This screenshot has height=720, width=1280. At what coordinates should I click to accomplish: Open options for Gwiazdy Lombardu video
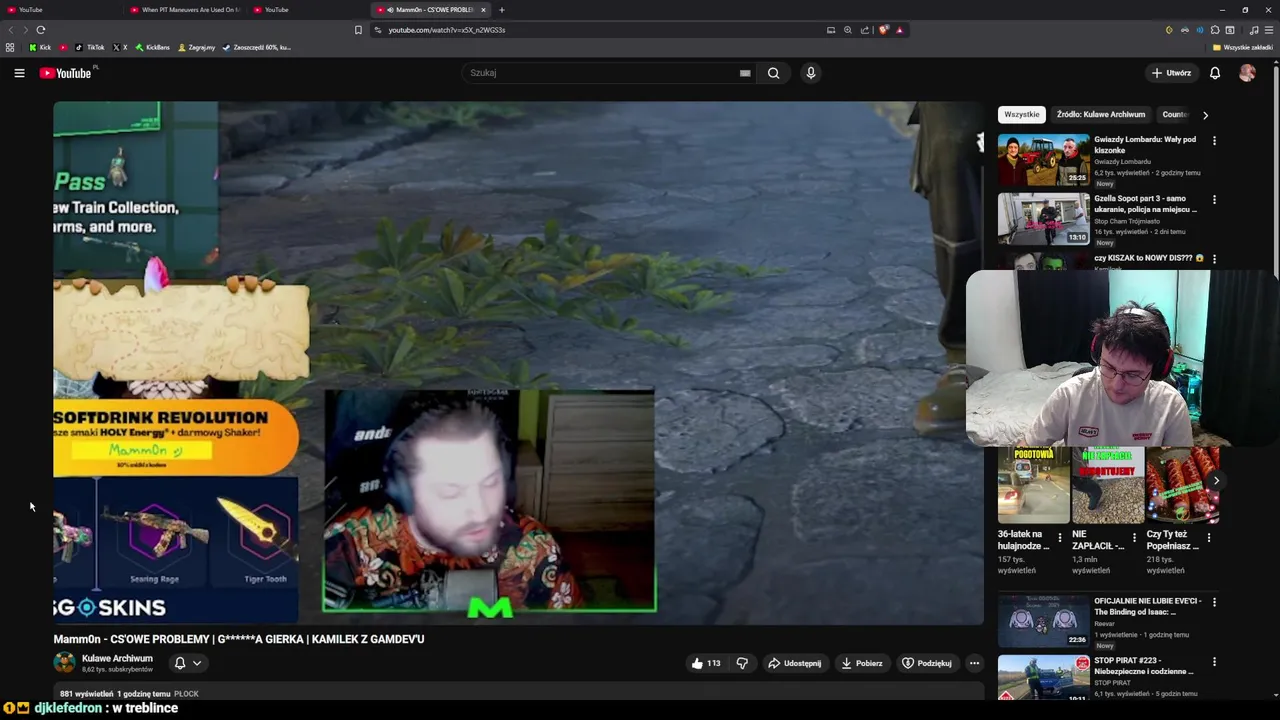tap(1214, 141)
